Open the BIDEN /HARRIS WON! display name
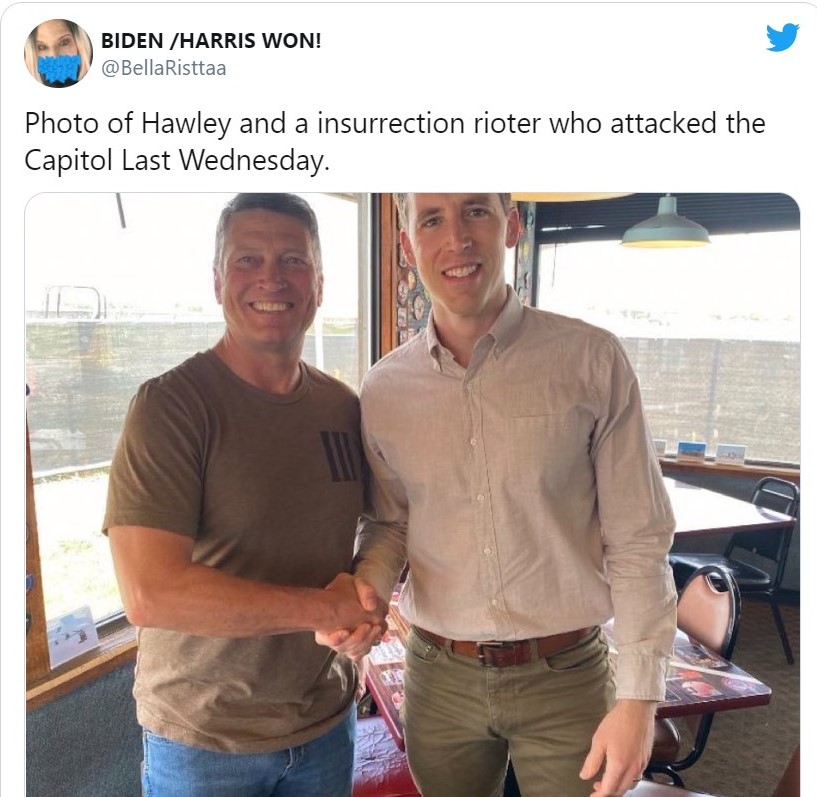Screen dimensions: 817x797 pyautogui.click(x=211, y=40)
